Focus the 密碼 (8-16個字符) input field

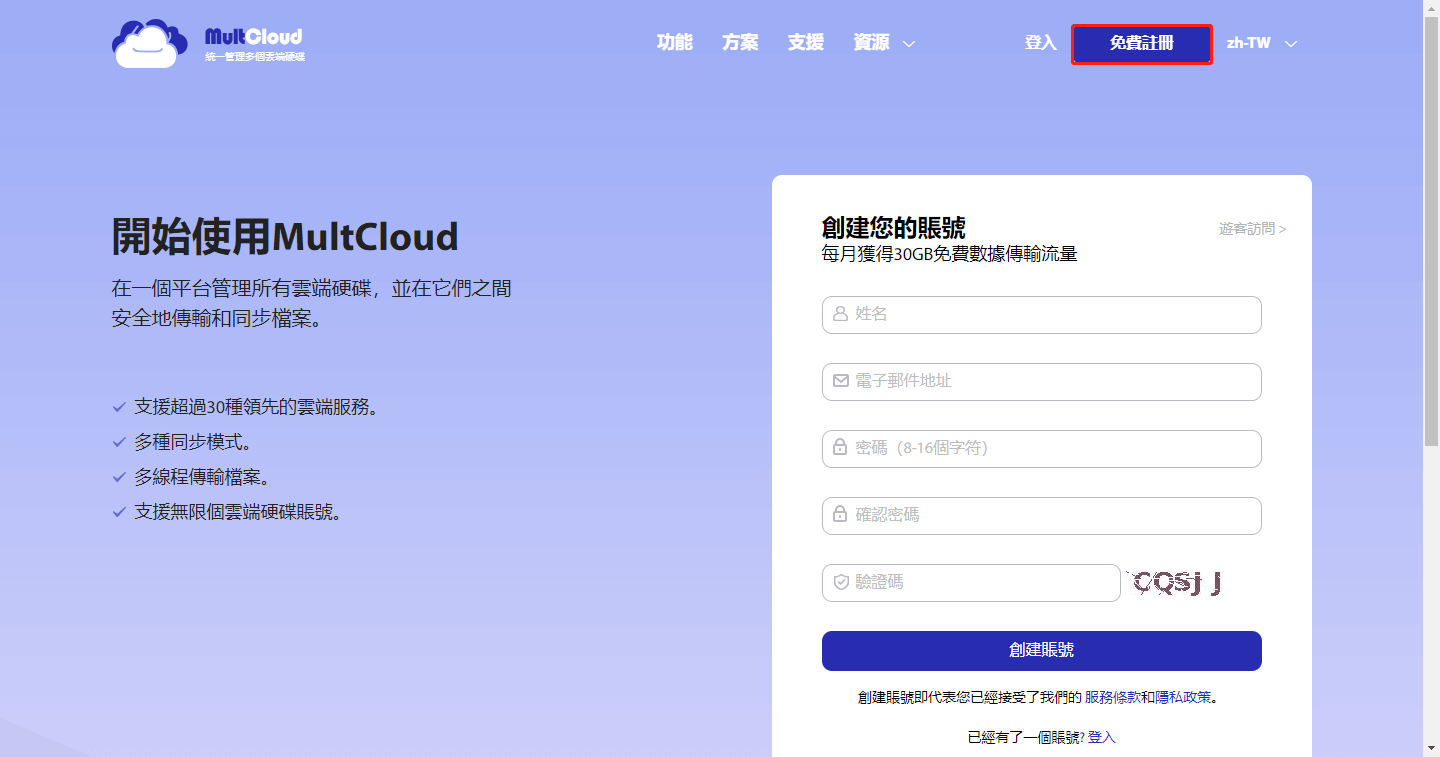1042,449
